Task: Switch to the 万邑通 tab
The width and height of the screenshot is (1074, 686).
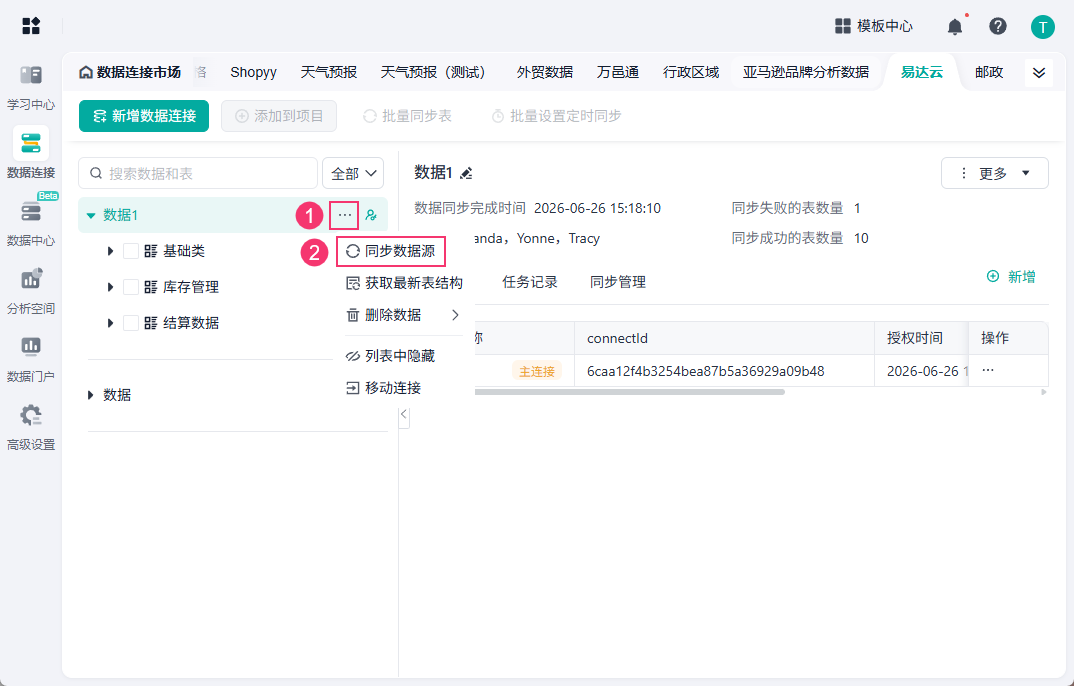Action: 618,72
